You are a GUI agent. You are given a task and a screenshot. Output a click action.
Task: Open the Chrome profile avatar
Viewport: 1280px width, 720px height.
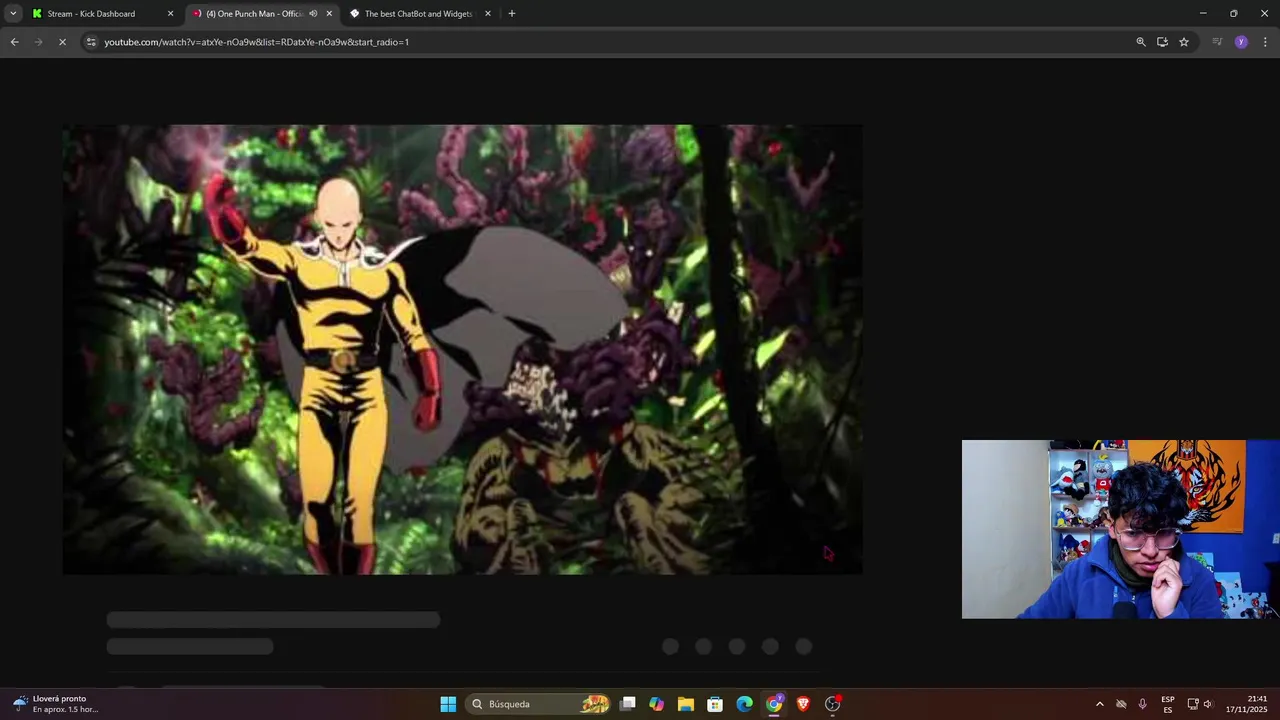1241,42
